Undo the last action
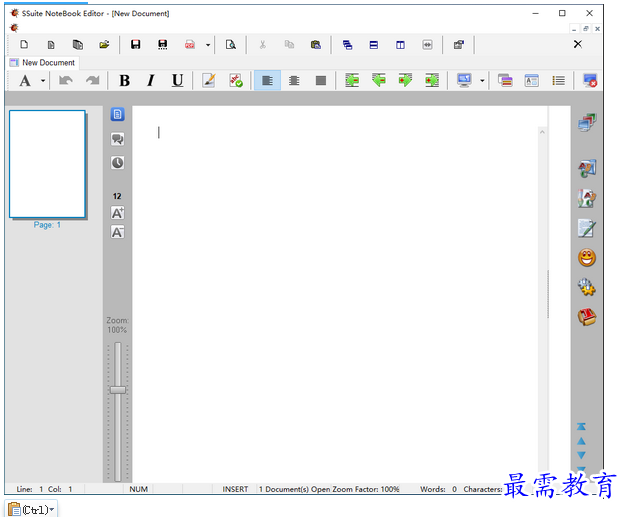 coord(66,81)
